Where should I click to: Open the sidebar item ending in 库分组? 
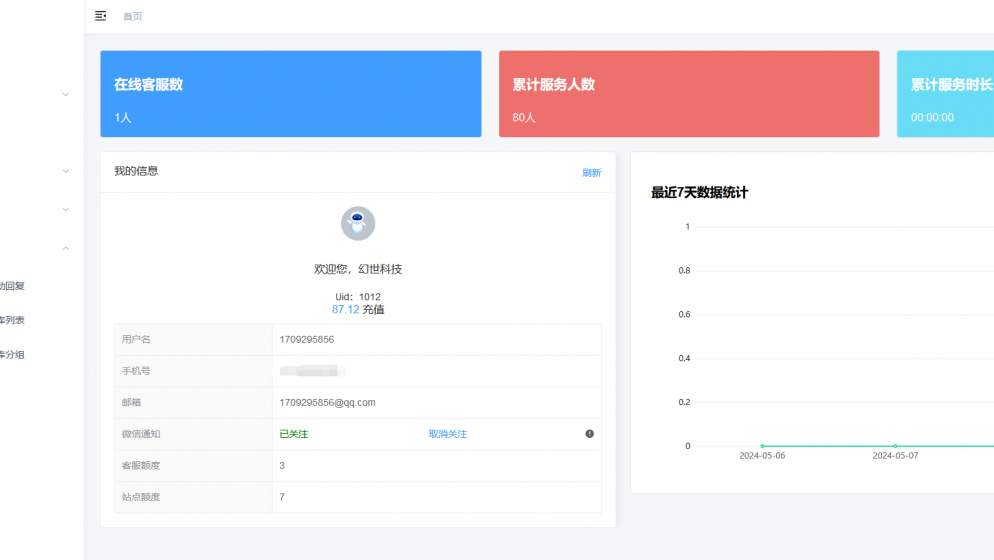(12, 354)
